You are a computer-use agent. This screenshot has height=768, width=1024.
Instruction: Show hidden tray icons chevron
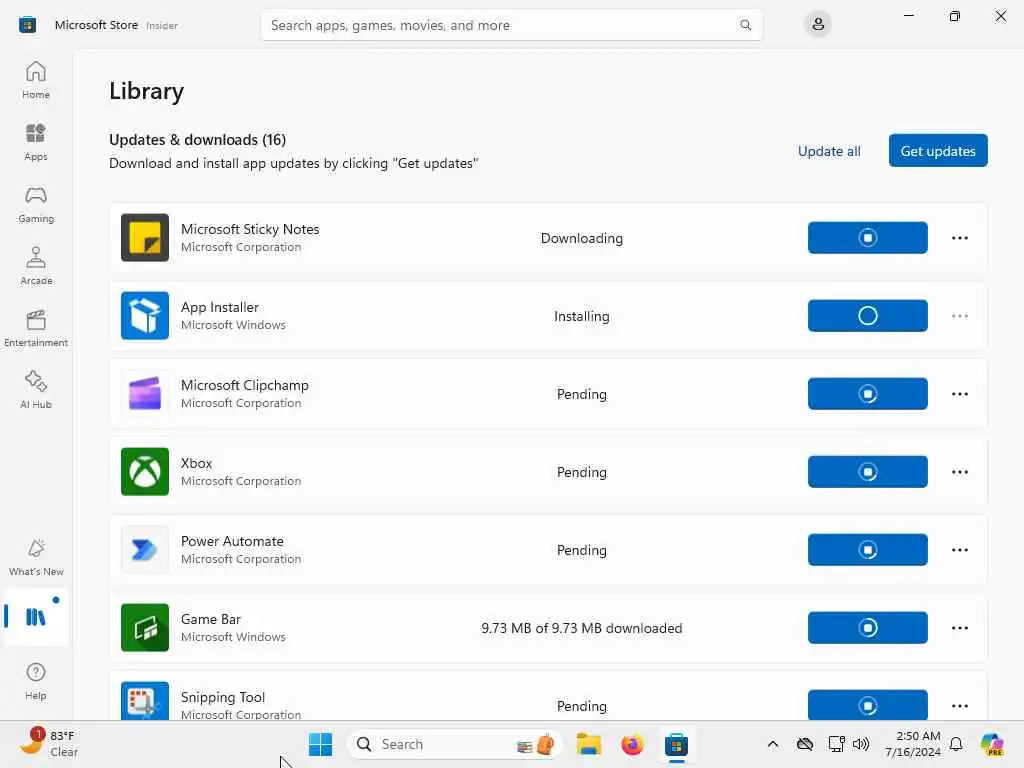(773, 744)
